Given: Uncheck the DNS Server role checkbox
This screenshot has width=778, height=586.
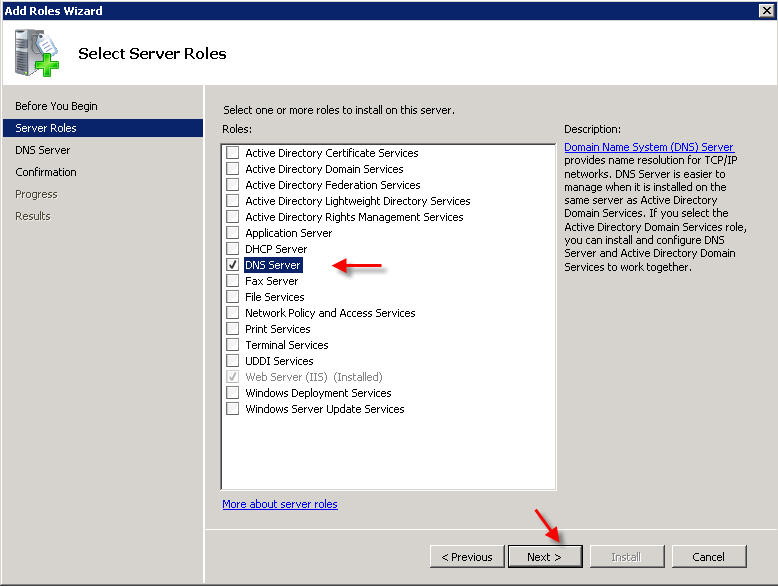Looking at the screenshot, I should click(232, 264).
